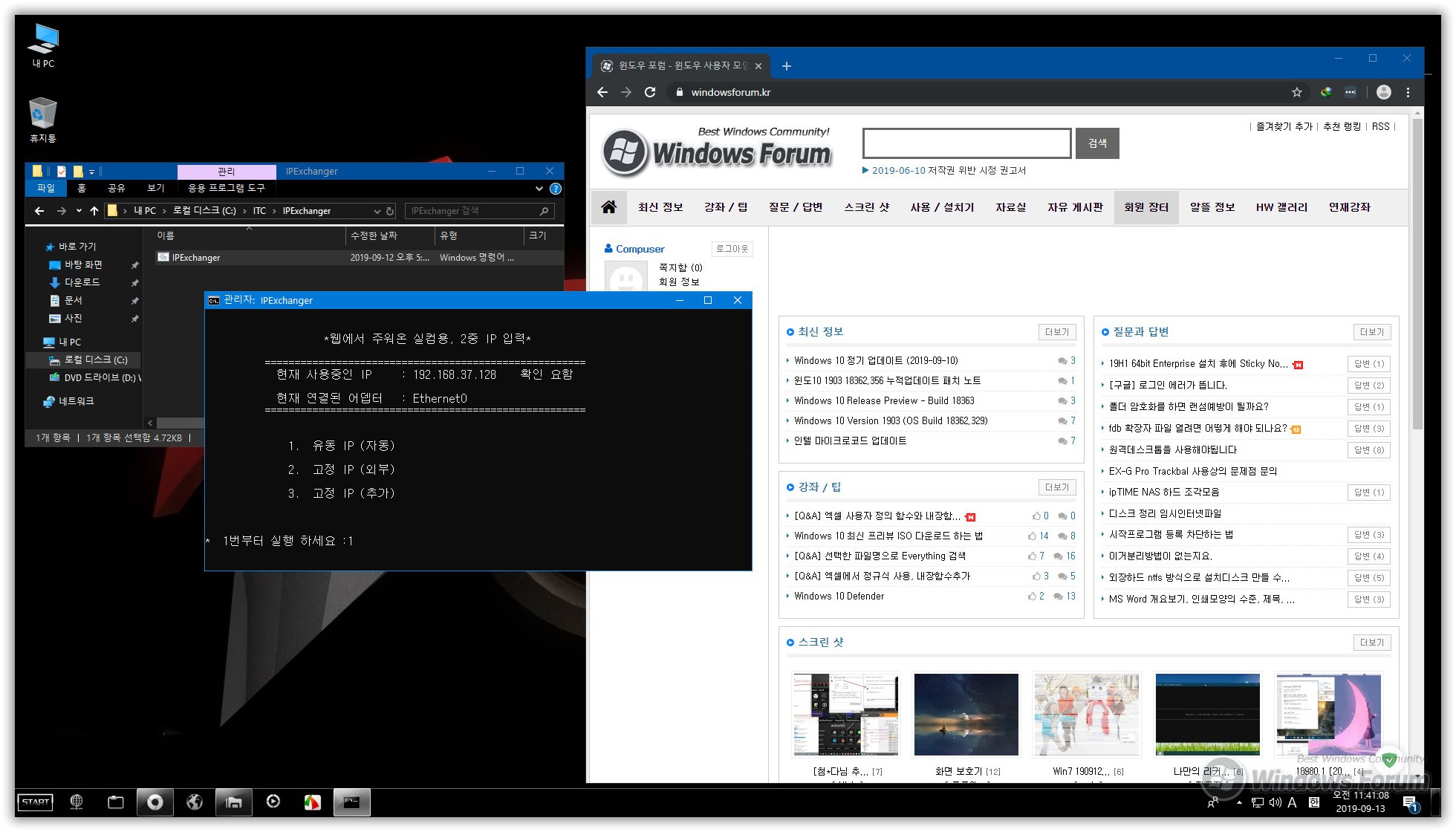Image resolution: width=1456 pixels, height=832 pixels.
Task: Click the forum search input field
Action: [966, 143]
